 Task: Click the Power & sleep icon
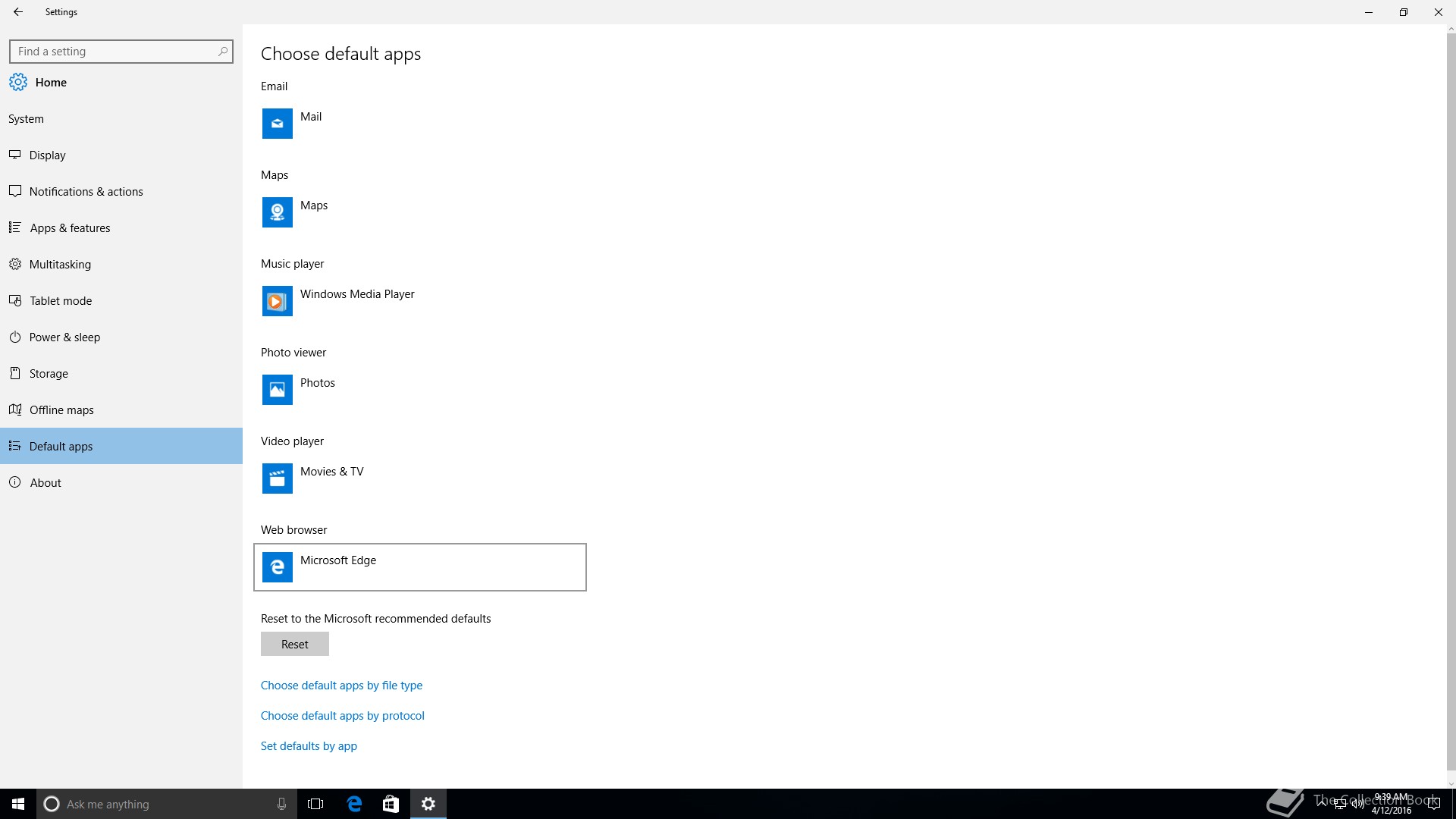coord(14,337)
